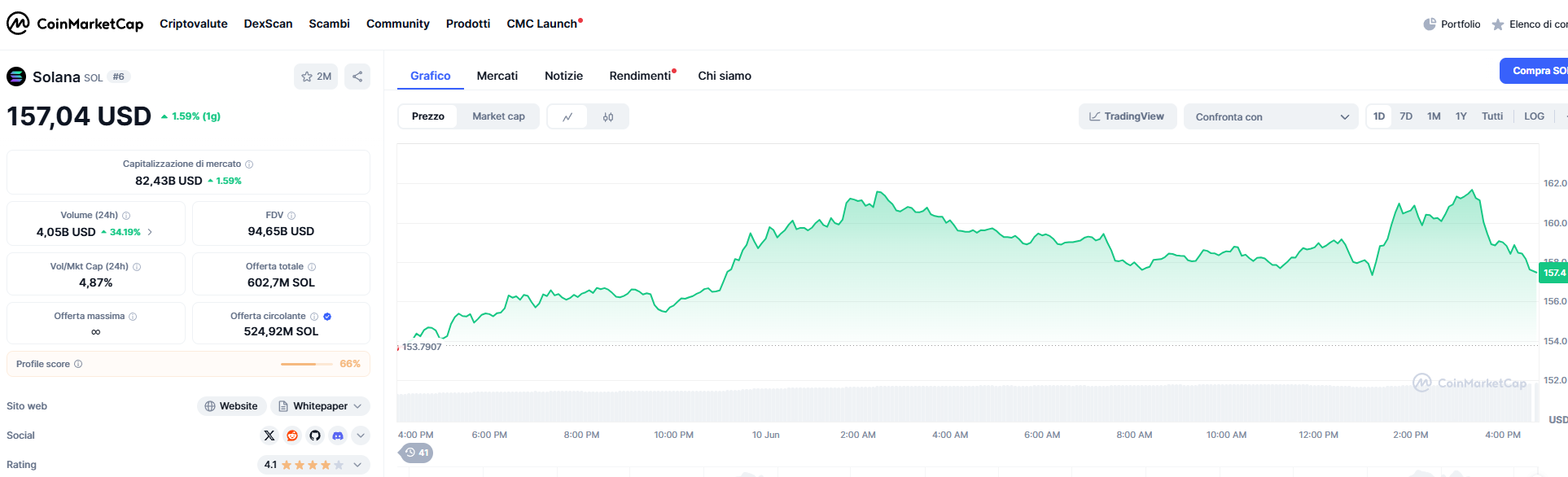The image size is (1568, 477).
Task: Click the #6 rank badge
Action: click(x=119, y=77)
